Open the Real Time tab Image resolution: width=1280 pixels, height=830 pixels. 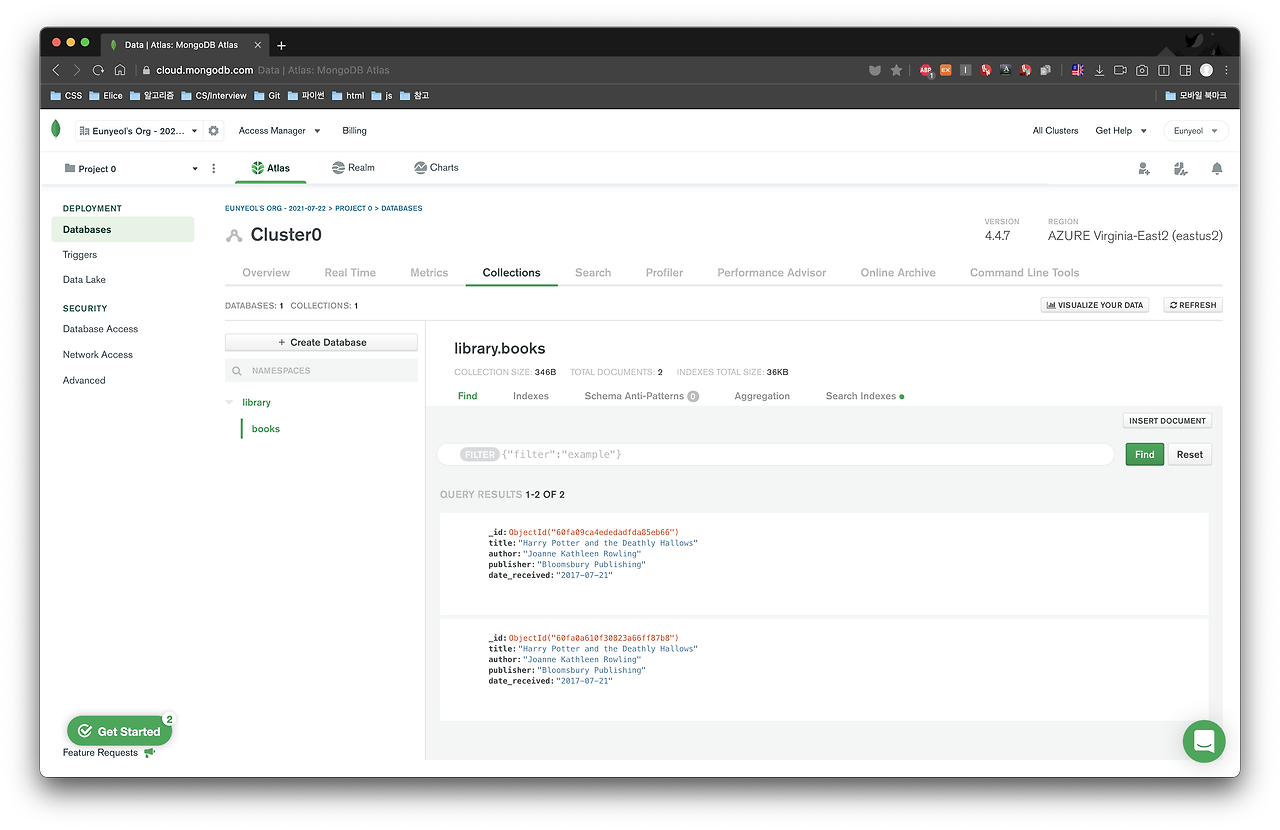350,273
